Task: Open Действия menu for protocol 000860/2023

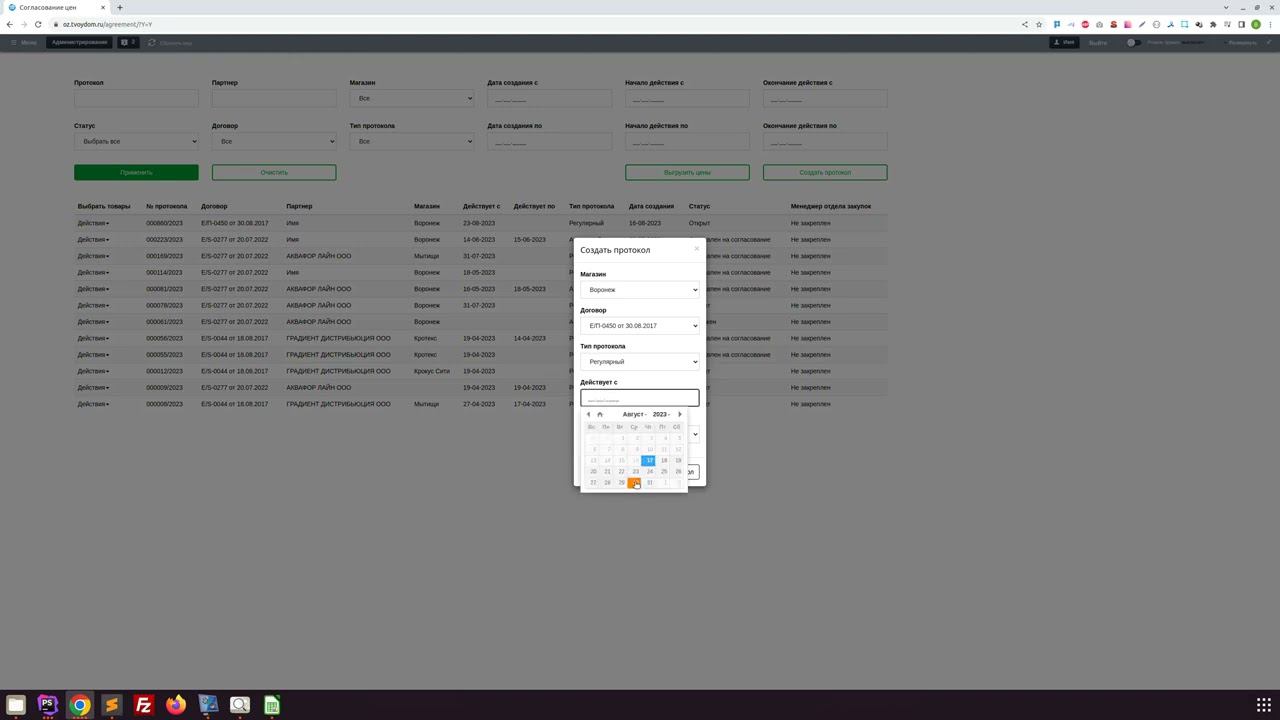Action: [x=93, y=223]
